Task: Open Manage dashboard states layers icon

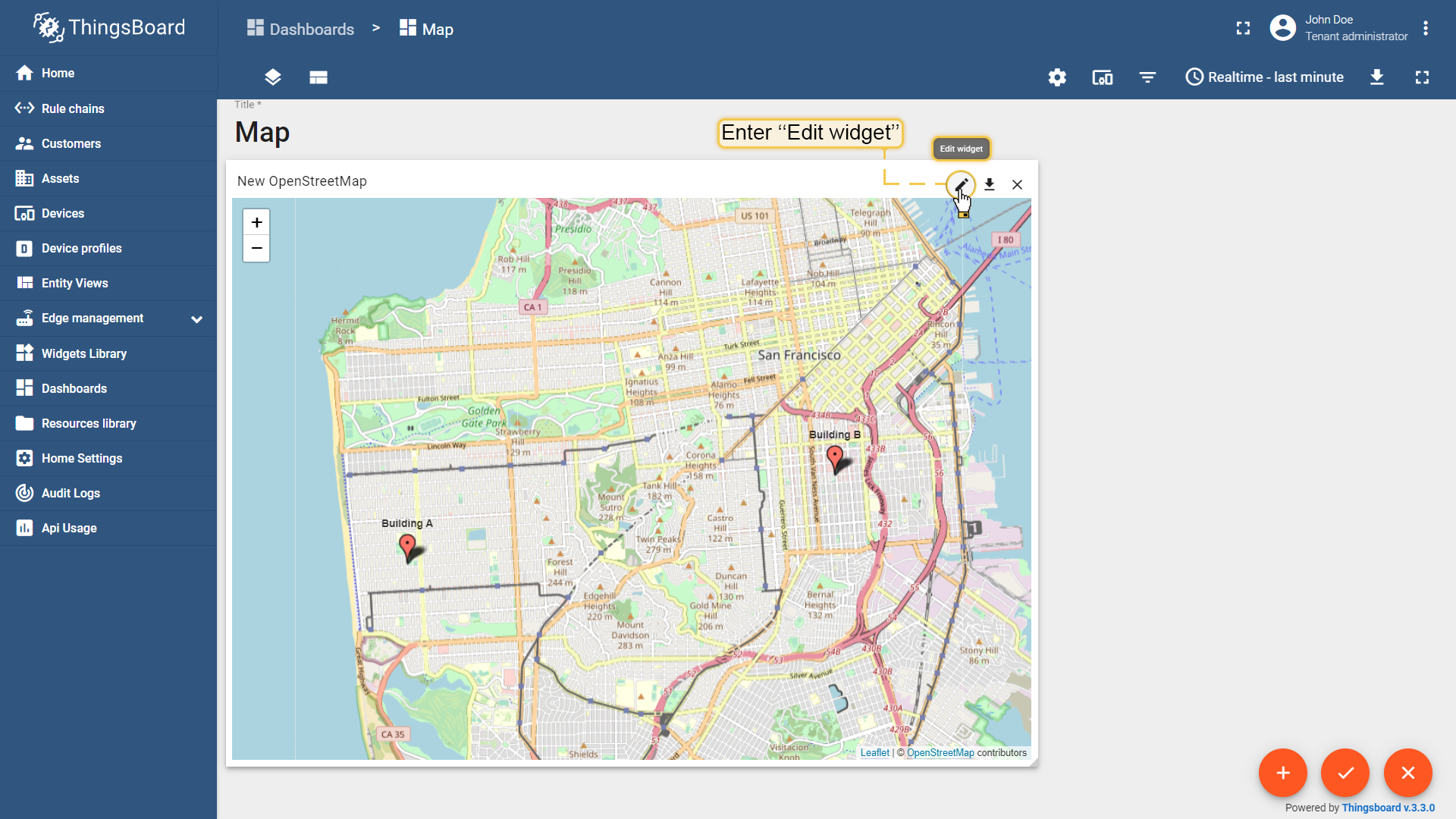Action: tap(273, 77)
